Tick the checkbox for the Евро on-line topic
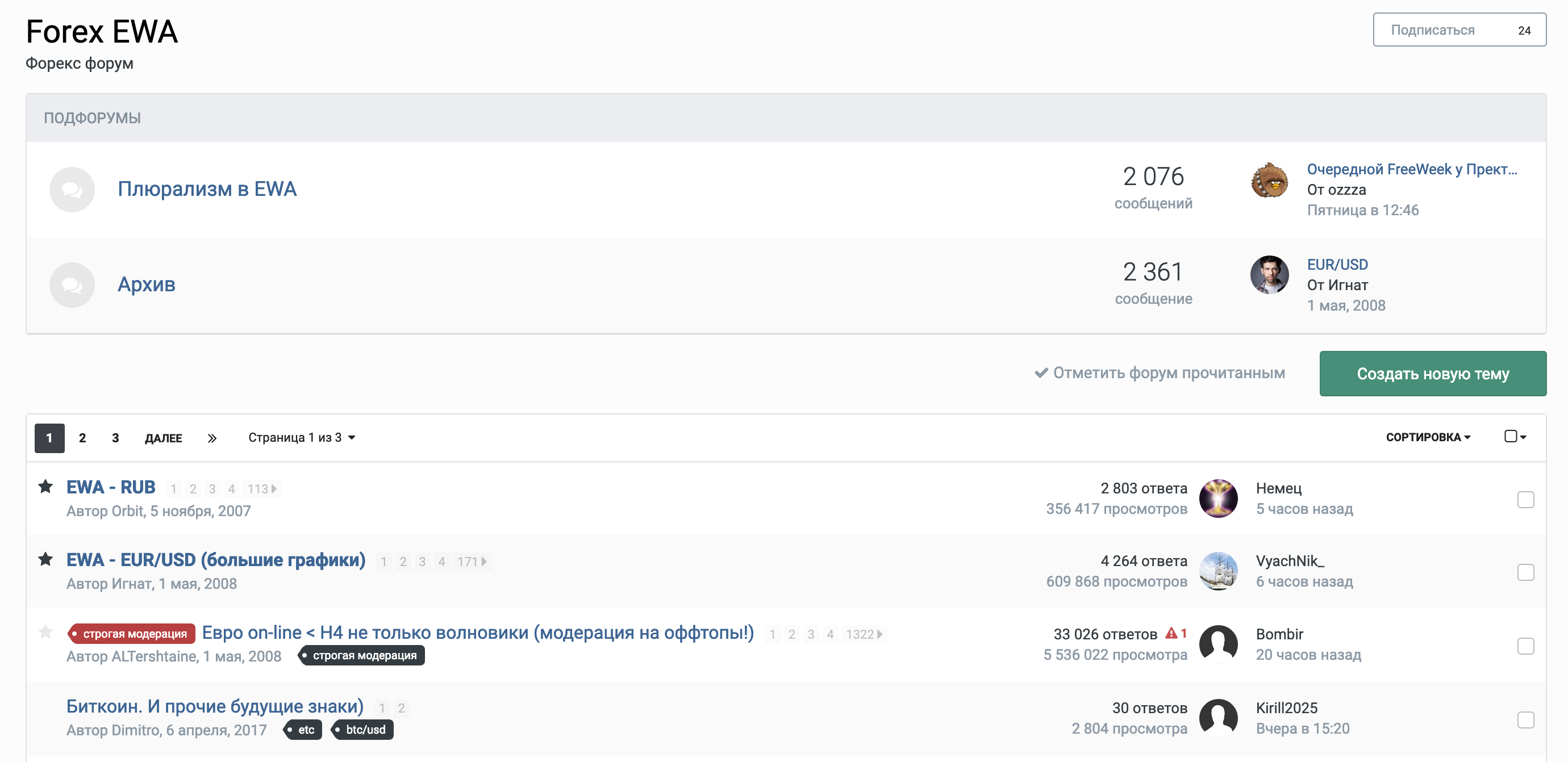The height and width of the screenshot is (762, 1568). [x=1525, y=646]
